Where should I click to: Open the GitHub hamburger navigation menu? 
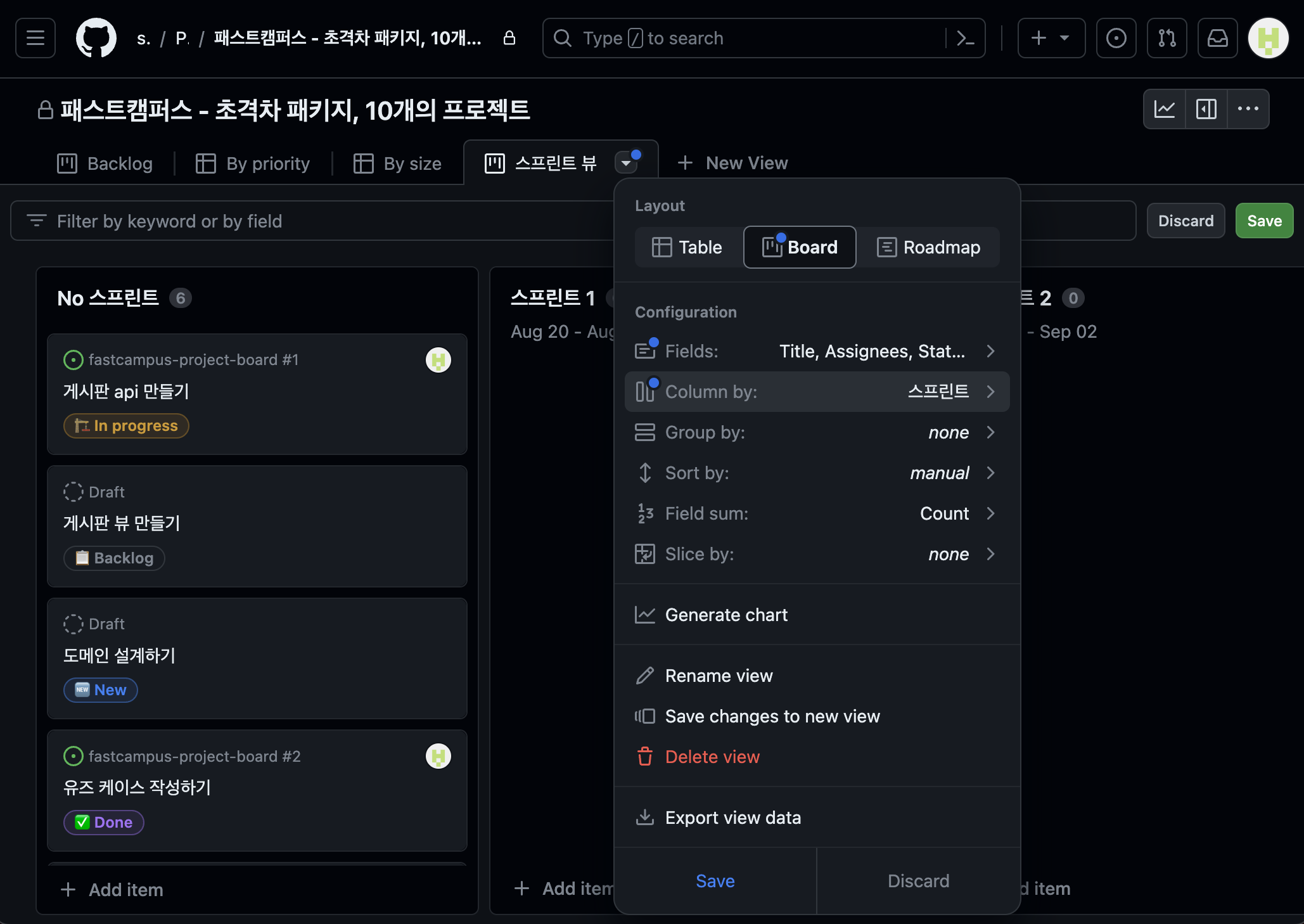click(x=35, y=38)
